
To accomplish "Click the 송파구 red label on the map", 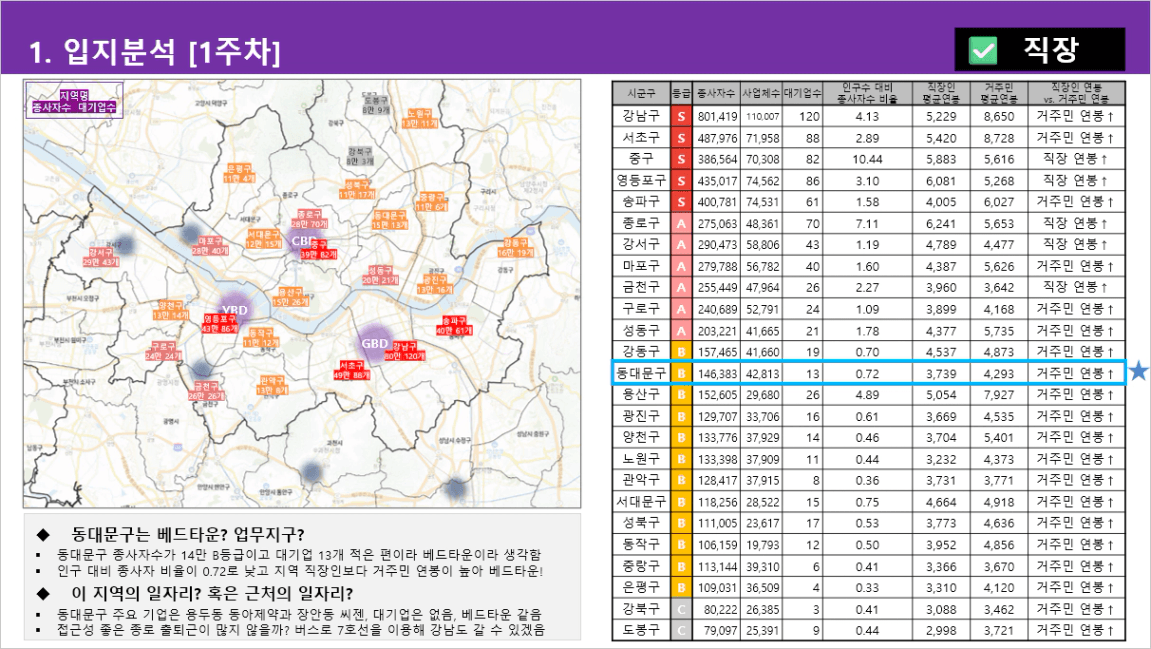I will [453, 325].
